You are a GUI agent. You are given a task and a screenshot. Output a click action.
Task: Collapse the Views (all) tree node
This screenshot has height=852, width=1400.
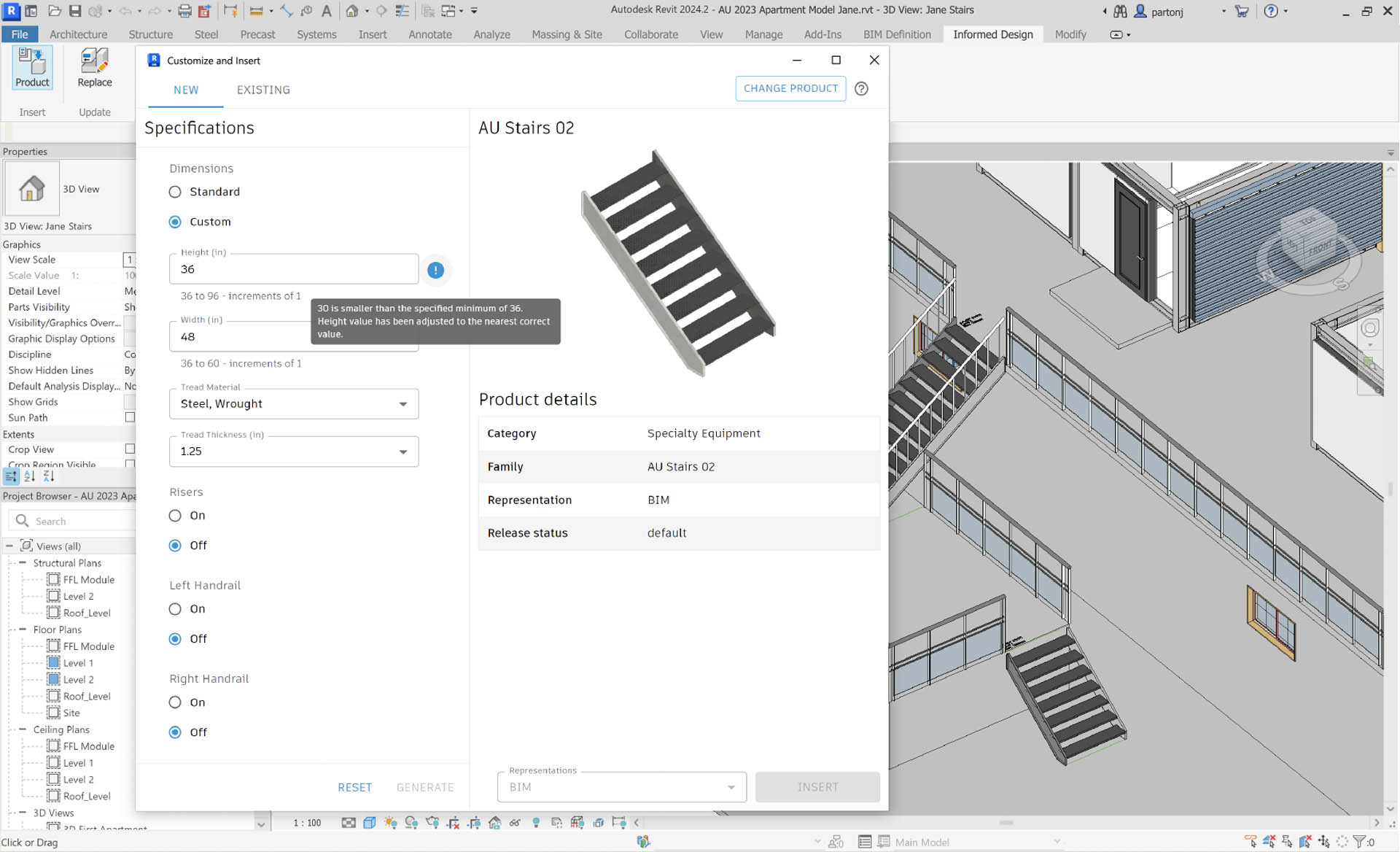pos(9,546)
